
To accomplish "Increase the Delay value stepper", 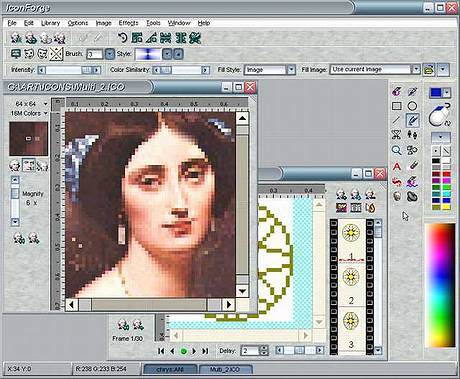I will (264, 348).
